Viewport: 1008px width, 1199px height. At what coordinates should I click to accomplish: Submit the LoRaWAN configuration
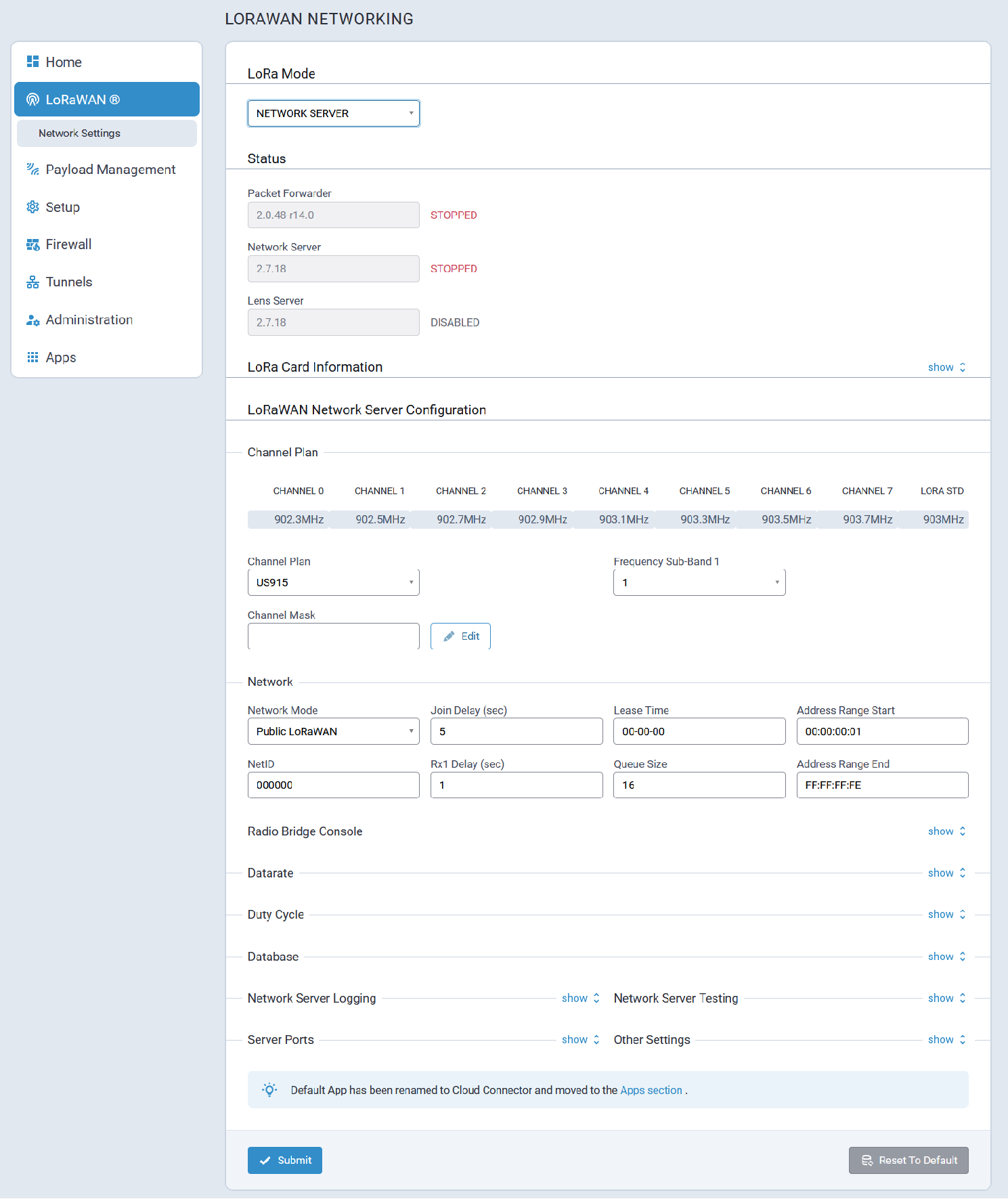284,1160
